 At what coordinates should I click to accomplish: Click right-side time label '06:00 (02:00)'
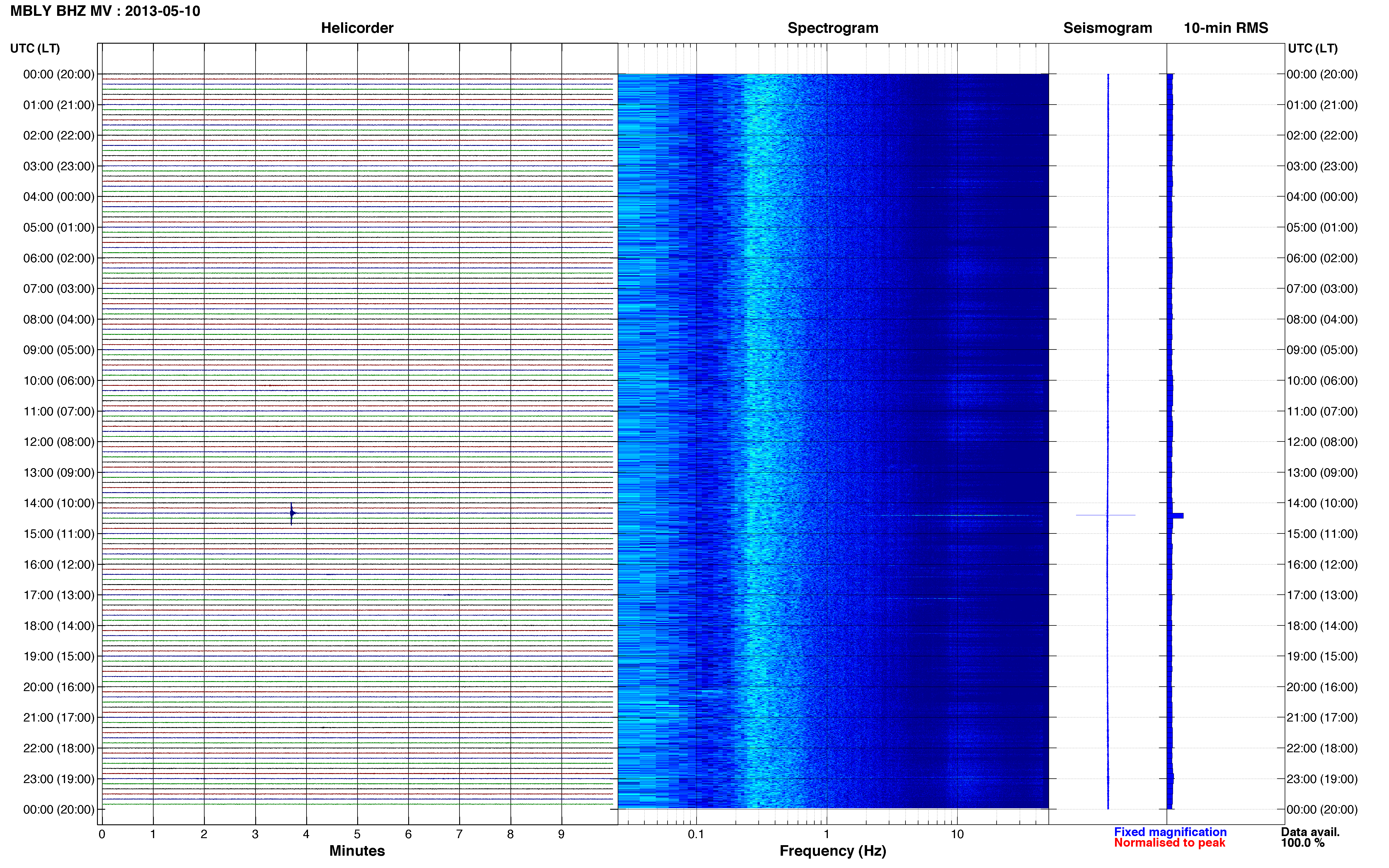pos(1322,258)
